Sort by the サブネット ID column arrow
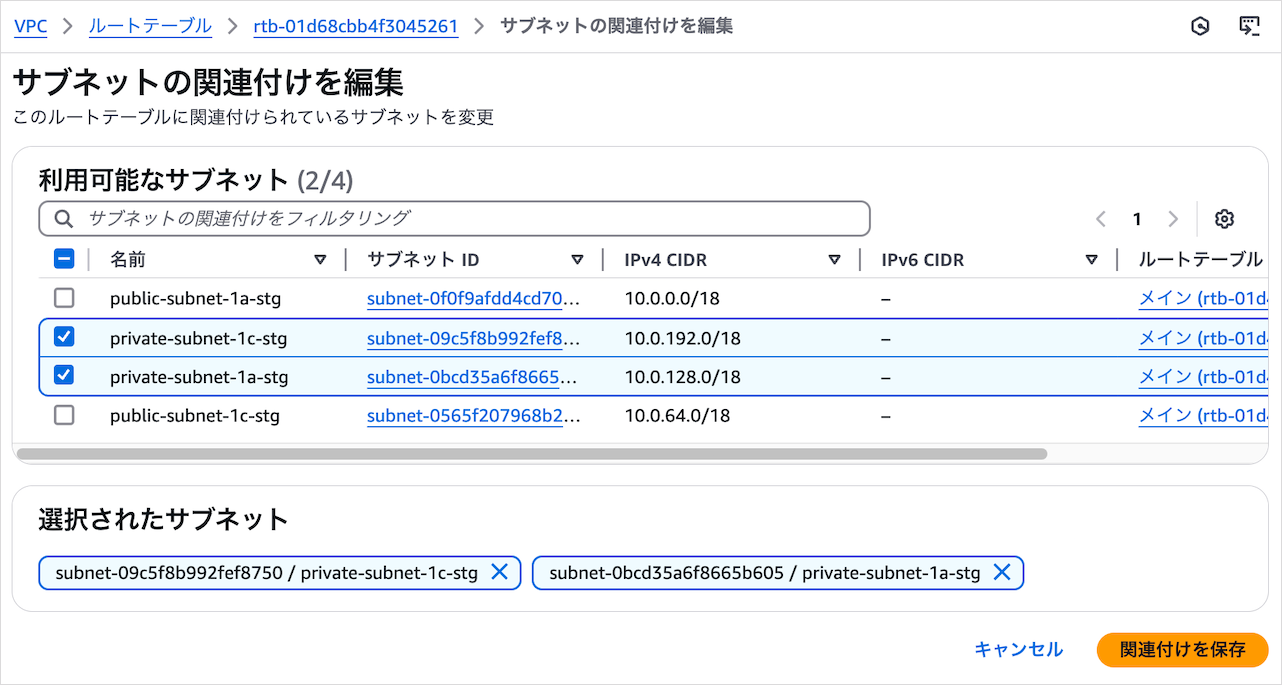Viewport: 1282px width, 685px height. (577, 260)
